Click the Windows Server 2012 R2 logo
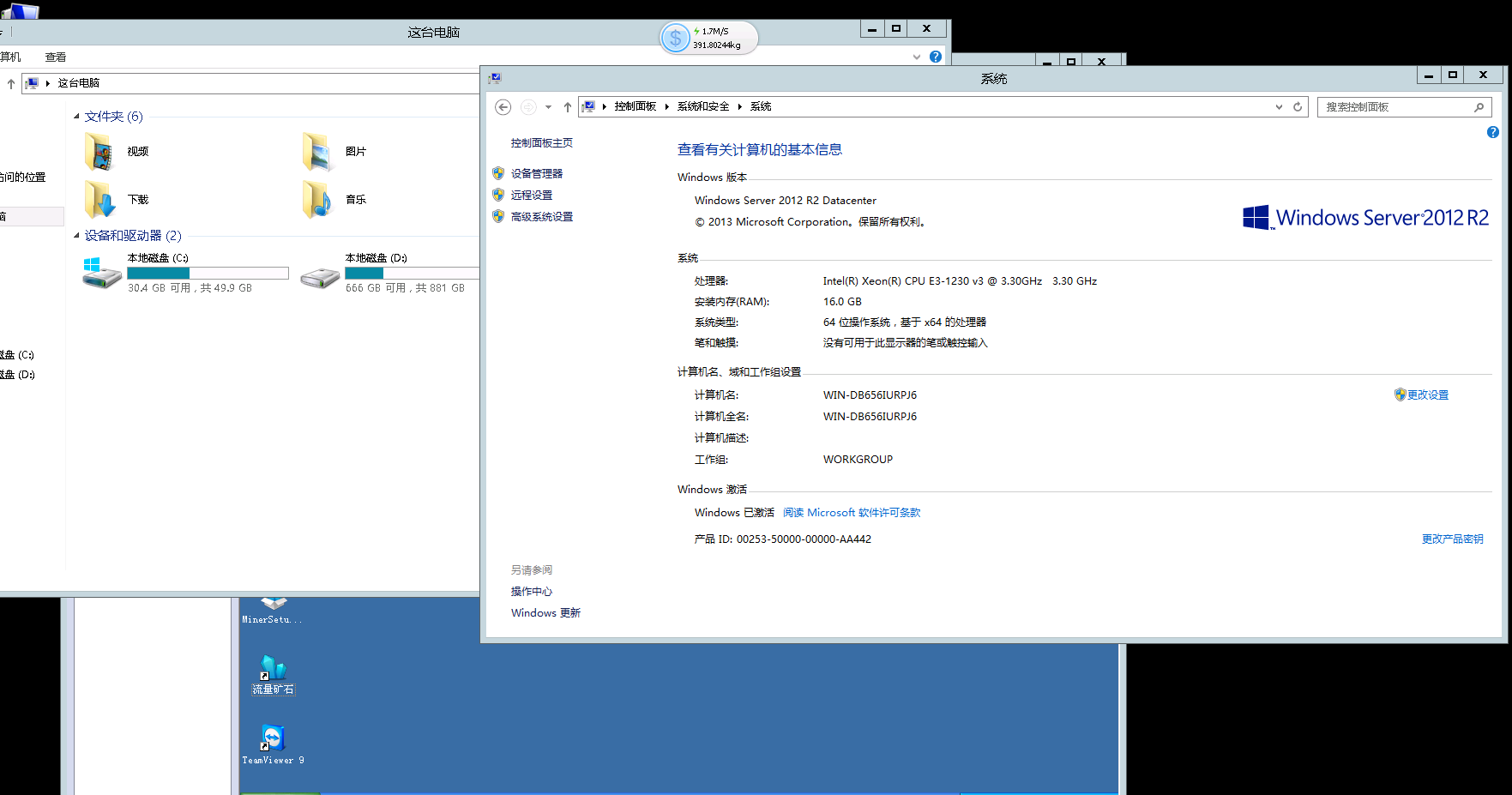 [1365, 217]
